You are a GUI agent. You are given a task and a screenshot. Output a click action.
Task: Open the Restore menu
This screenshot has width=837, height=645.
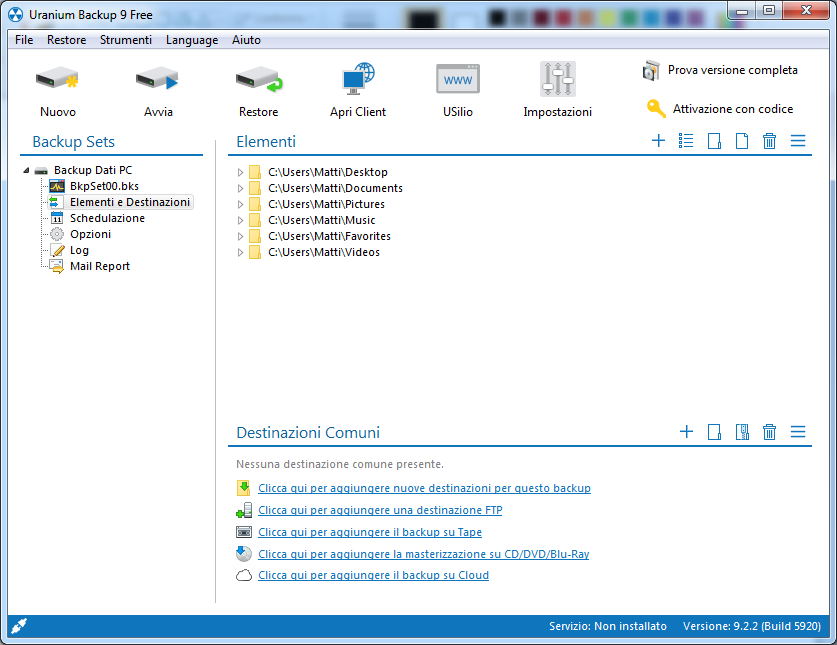(x=66, y=40)
